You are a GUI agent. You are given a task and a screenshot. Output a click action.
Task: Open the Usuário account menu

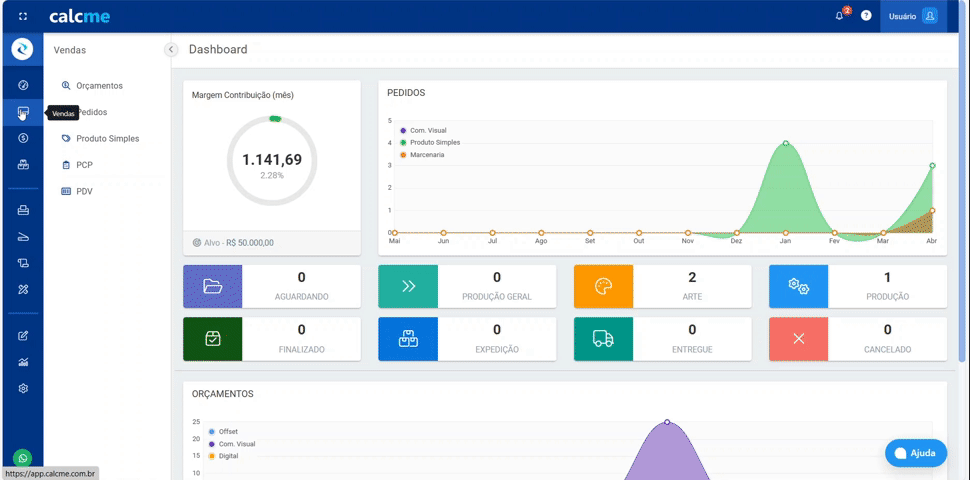click(913, 17)
